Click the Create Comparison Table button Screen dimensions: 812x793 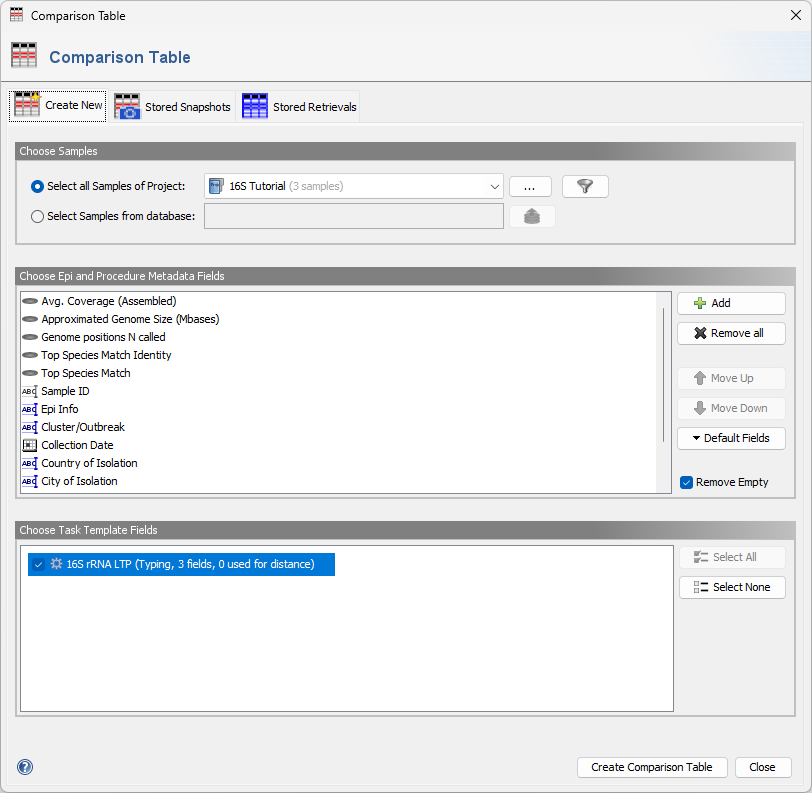[x=652, y=767]
